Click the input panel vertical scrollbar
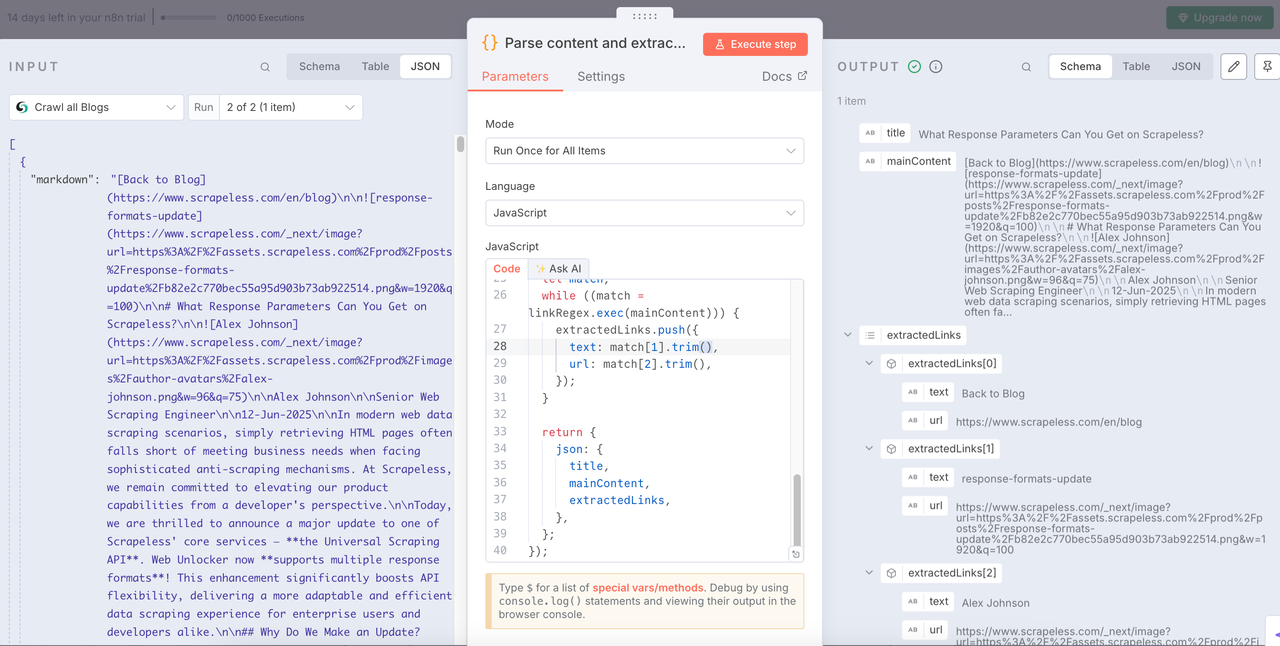 click(x=461, y=145)
